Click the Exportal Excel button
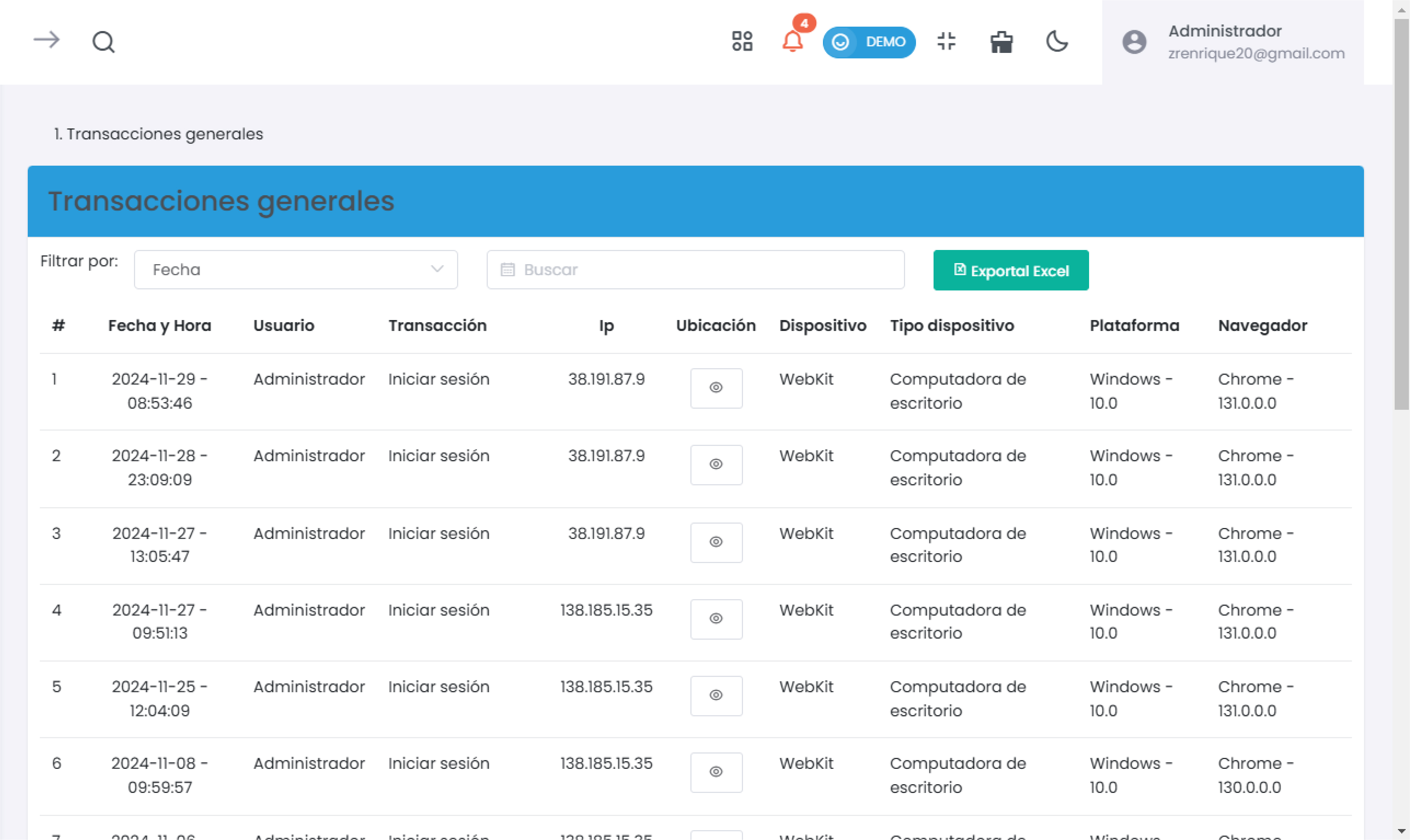 coord(1011,270)
